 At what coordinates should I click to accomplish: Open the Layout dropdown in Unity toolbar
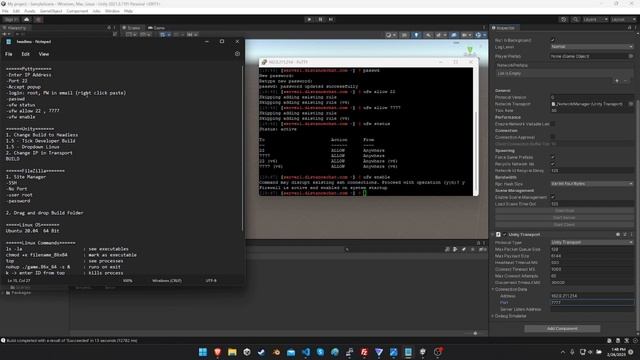(623, 20)
